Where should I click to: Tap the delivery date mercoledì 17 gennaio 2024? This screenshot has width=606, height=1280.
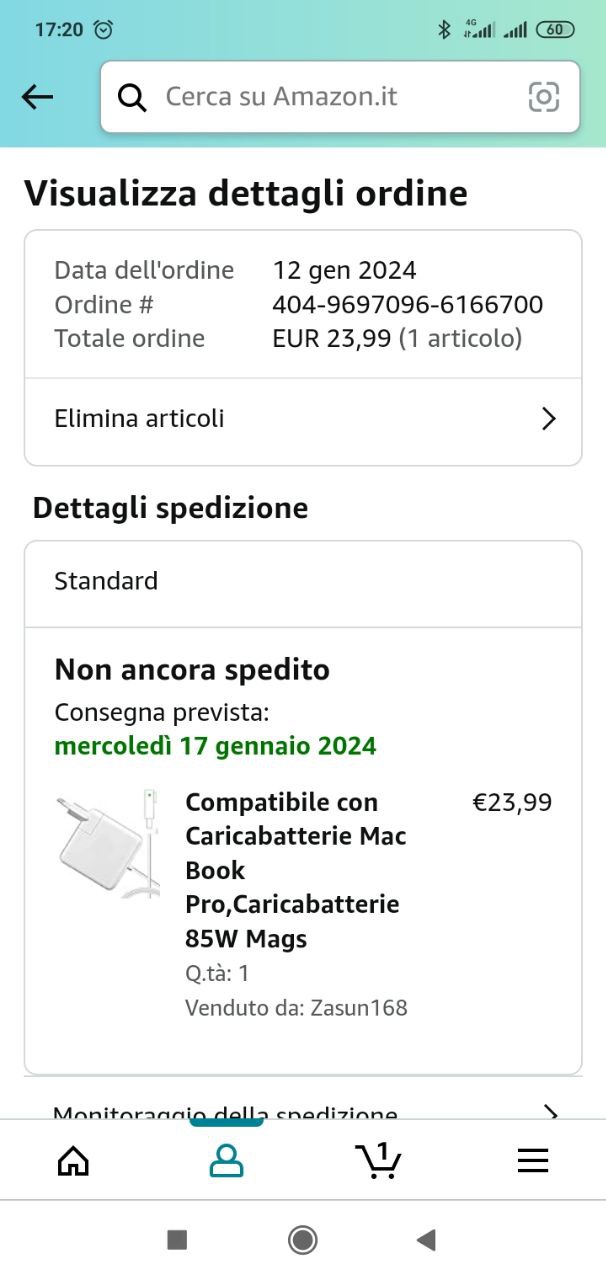coord(215,746)
